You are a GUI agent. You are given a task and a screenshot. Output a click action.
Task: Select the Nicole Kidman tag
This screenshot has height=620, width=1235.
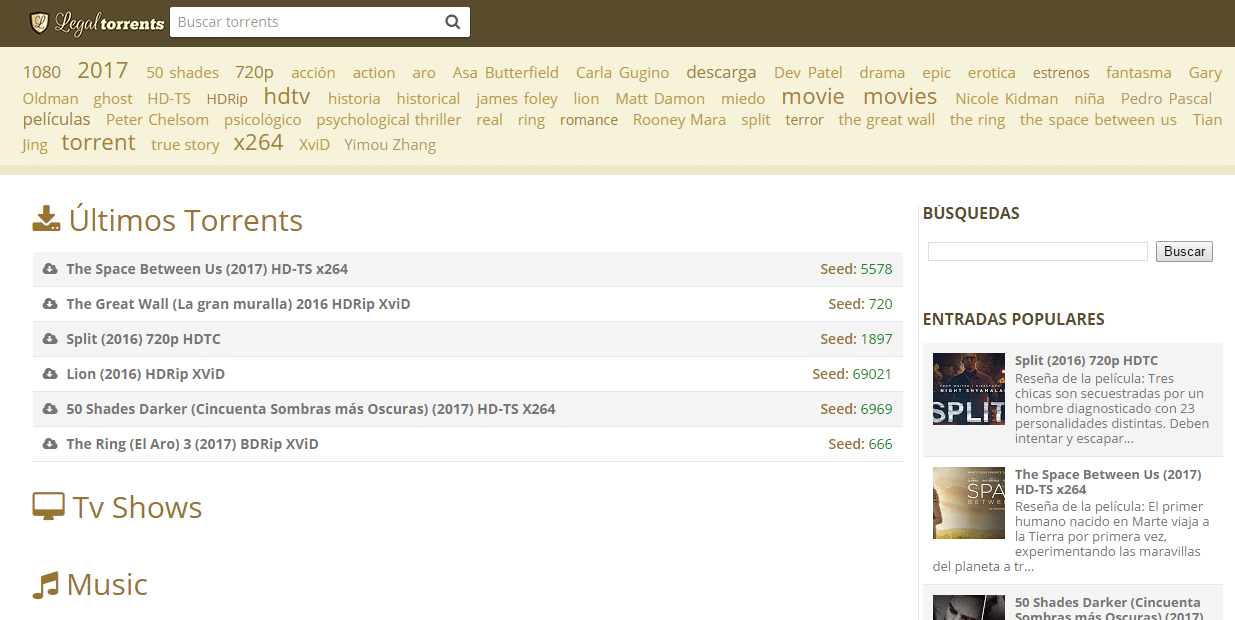click(x=1006, y=99)
